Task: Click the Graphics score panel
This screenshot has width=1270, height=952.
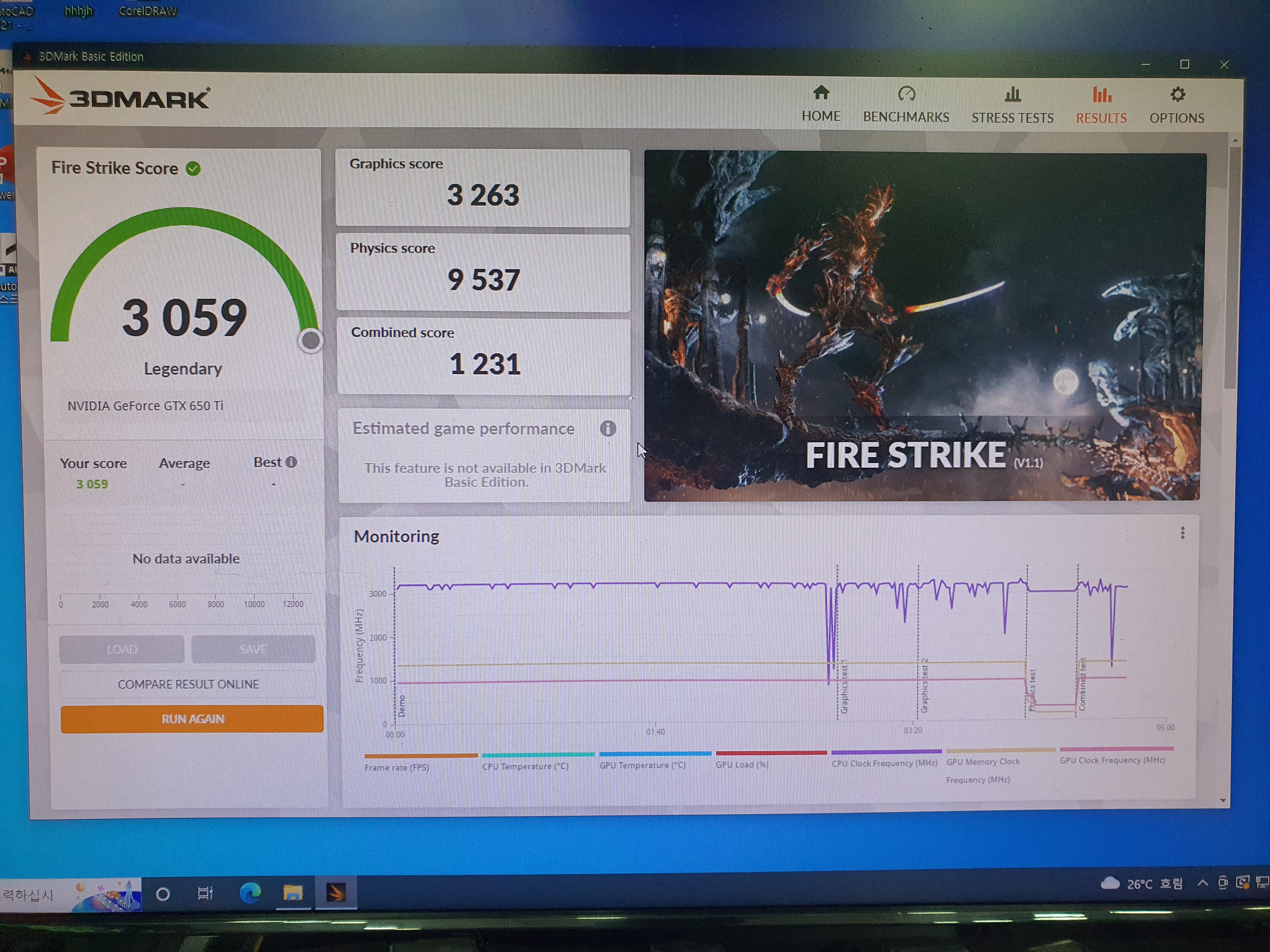Action: click(483, 188)
